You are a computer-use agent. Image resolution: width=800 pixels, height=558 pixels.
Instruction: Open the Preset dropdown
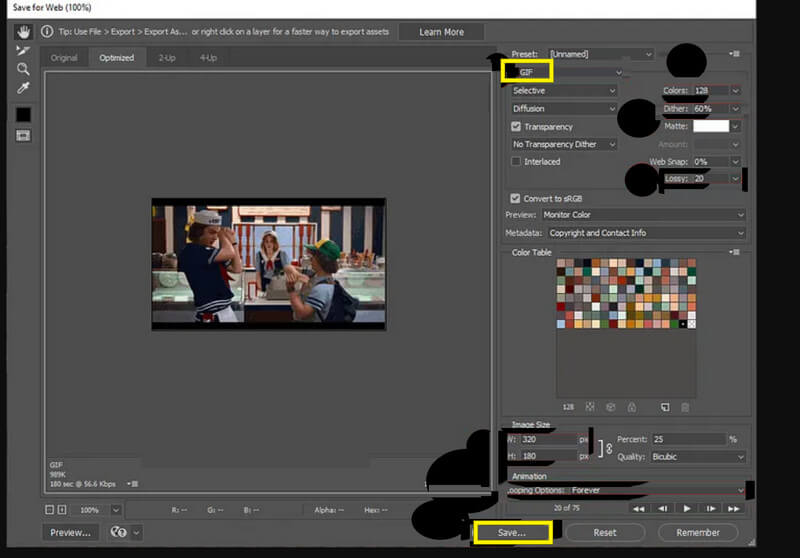[x=601, y=54]
